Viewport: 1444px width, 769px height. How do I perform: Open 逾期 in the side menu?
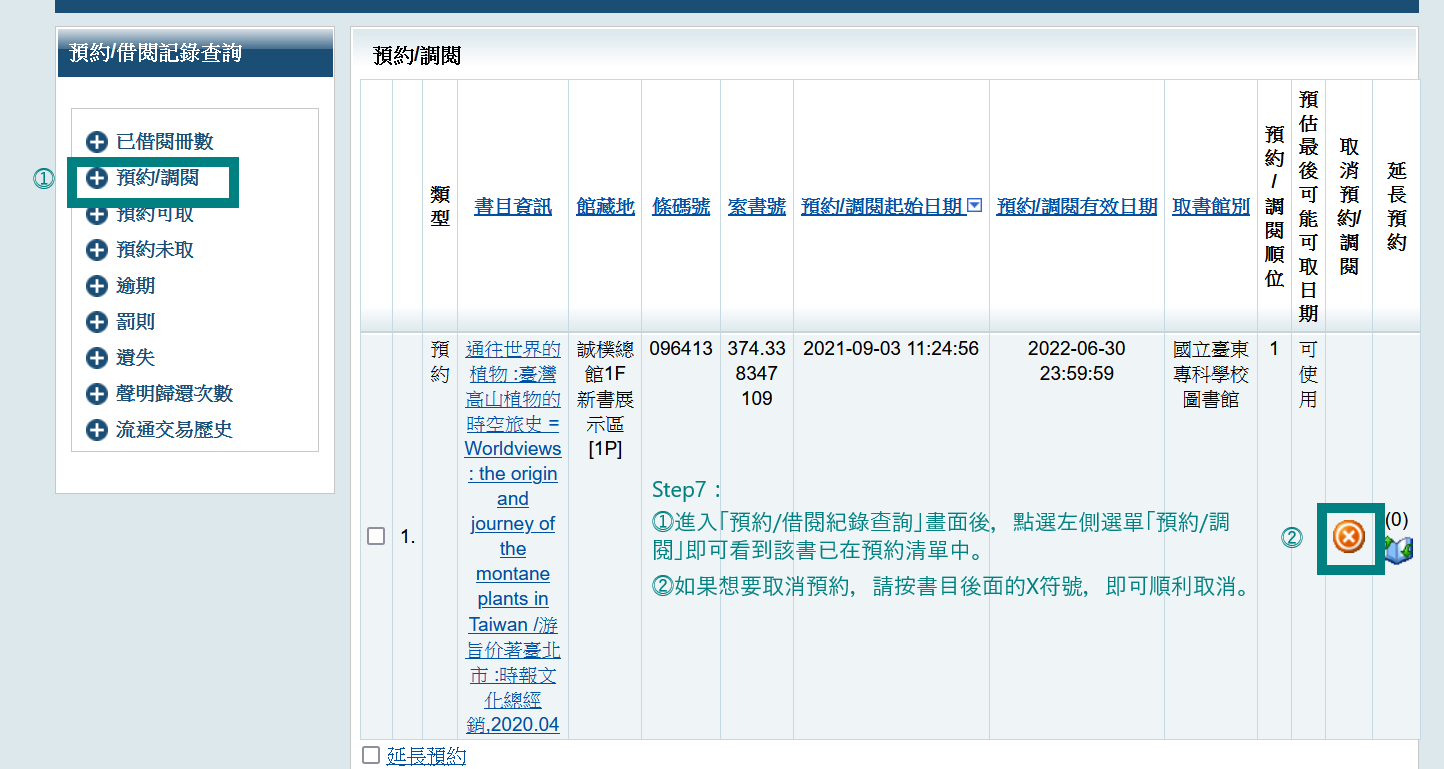[136, 286]
